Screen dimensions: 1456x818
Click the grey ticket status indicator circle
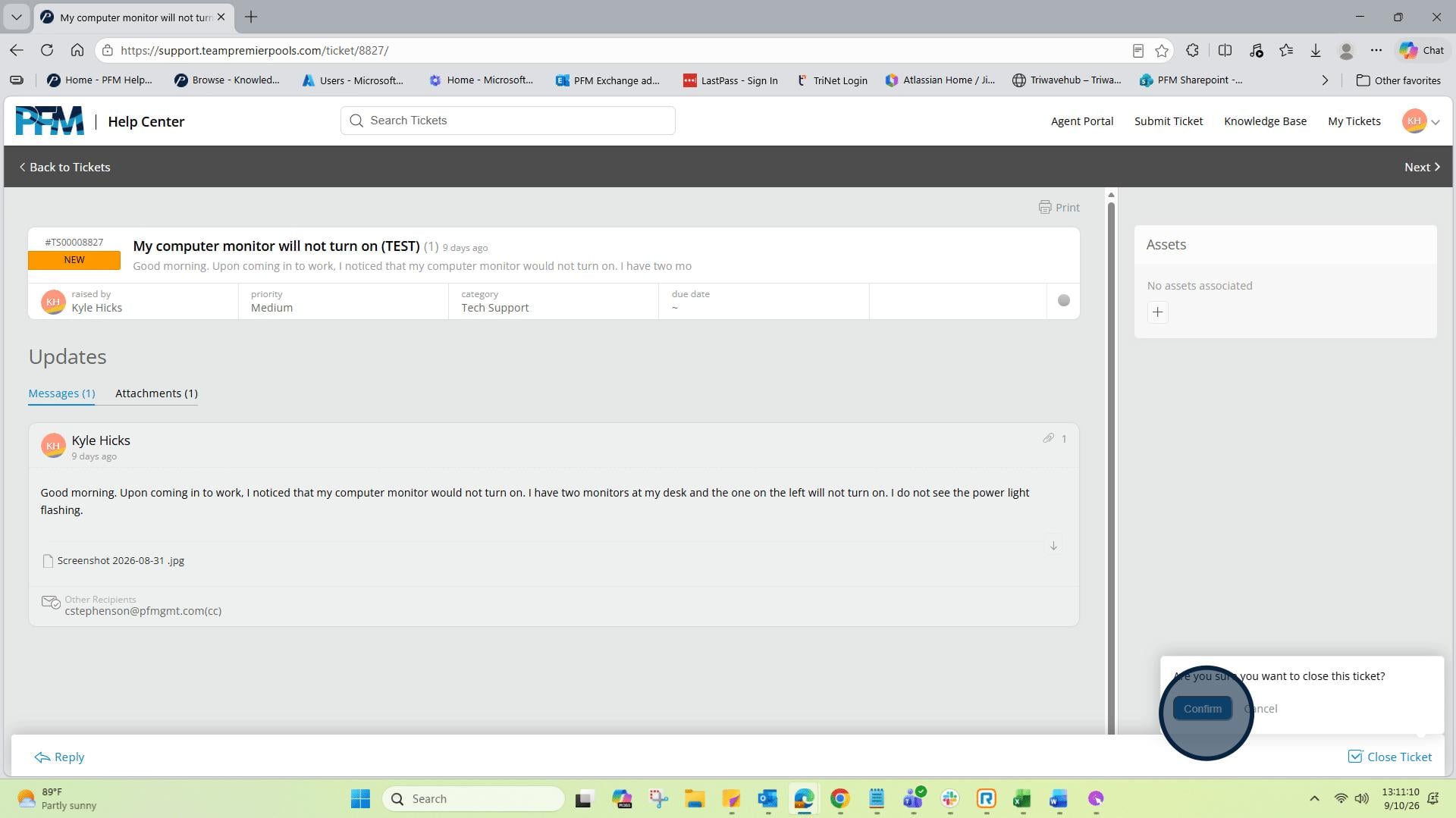coord(1064,300)
